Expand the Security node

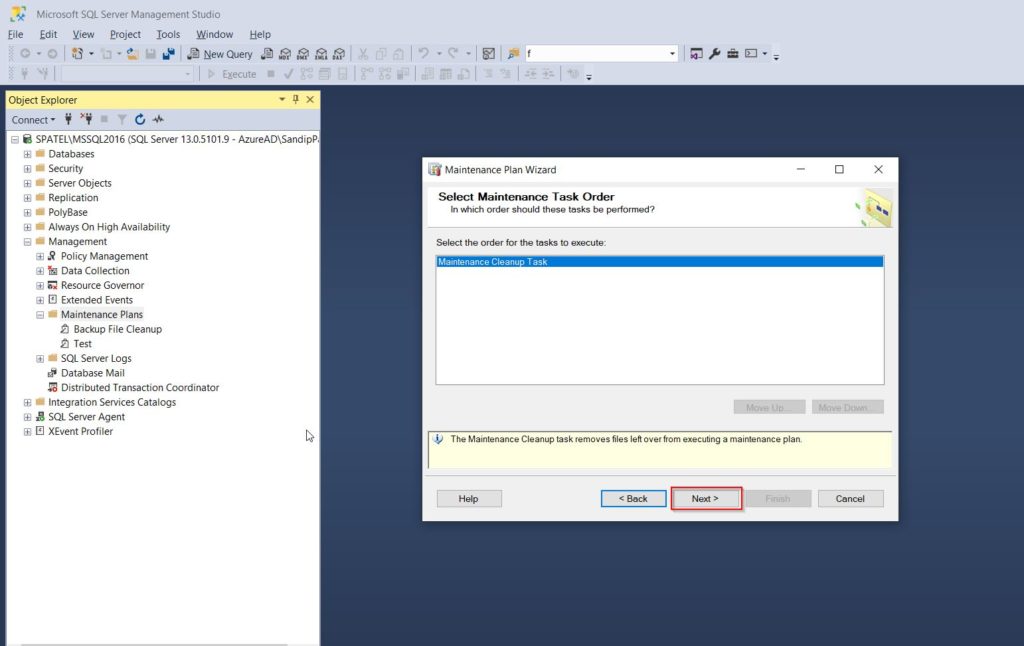(x=27, y=169)
